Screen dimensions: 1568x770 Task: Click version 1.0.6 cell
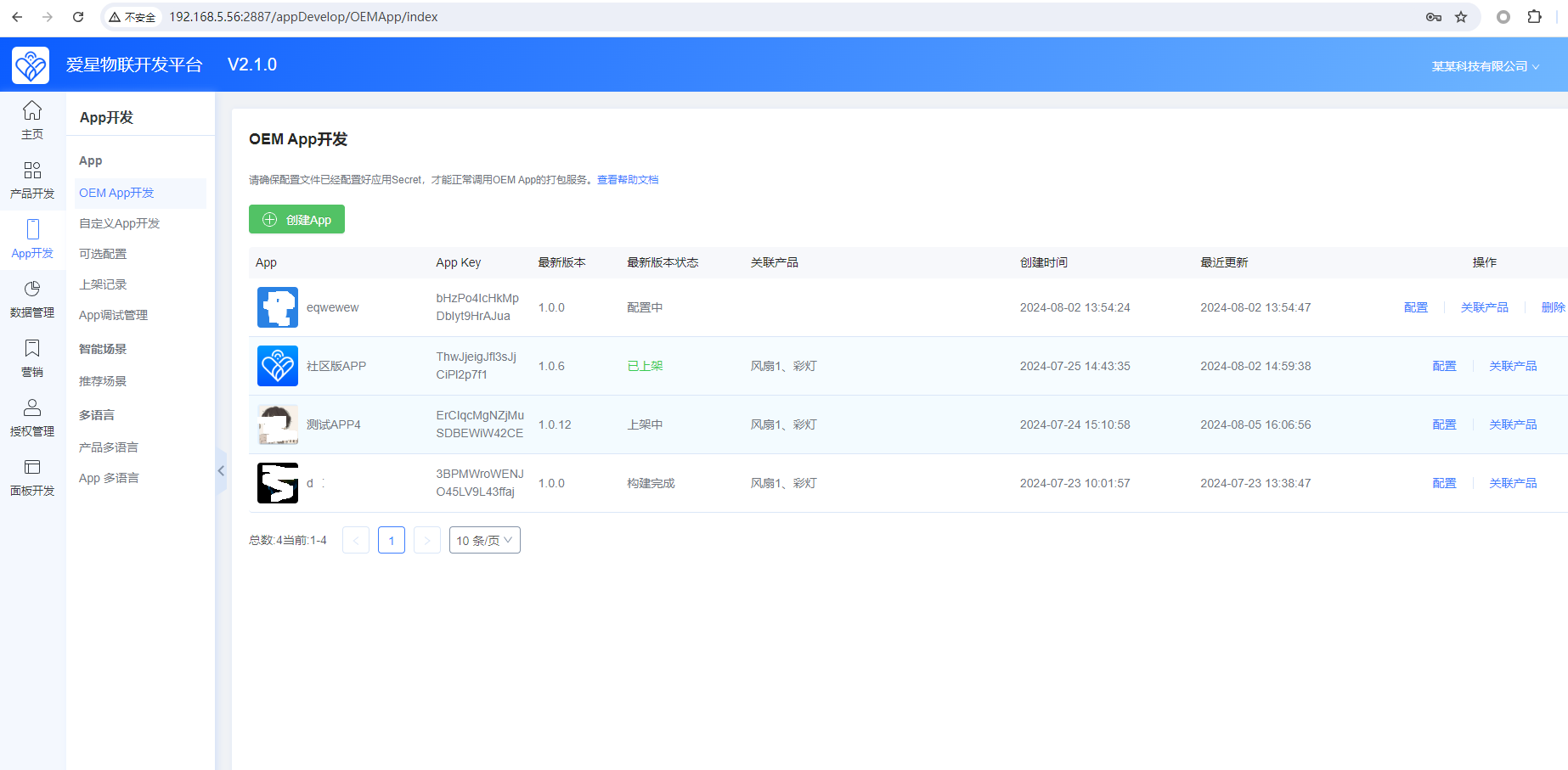(551, 366)
